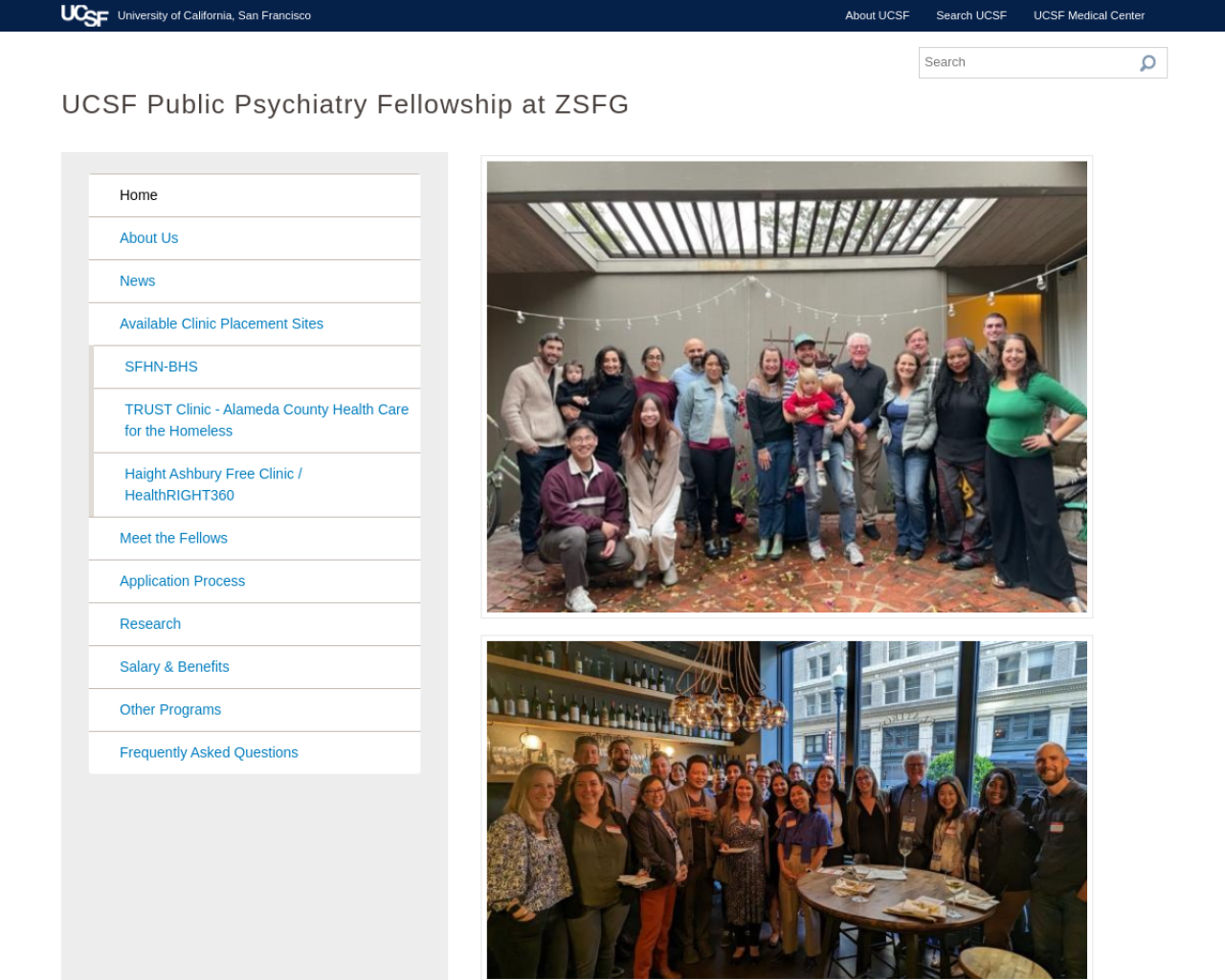Image resolution: width=1225 pixels, height=980 pixels.
Task: Open the UCSF Medical Center link
Action: coord(1088,15)
